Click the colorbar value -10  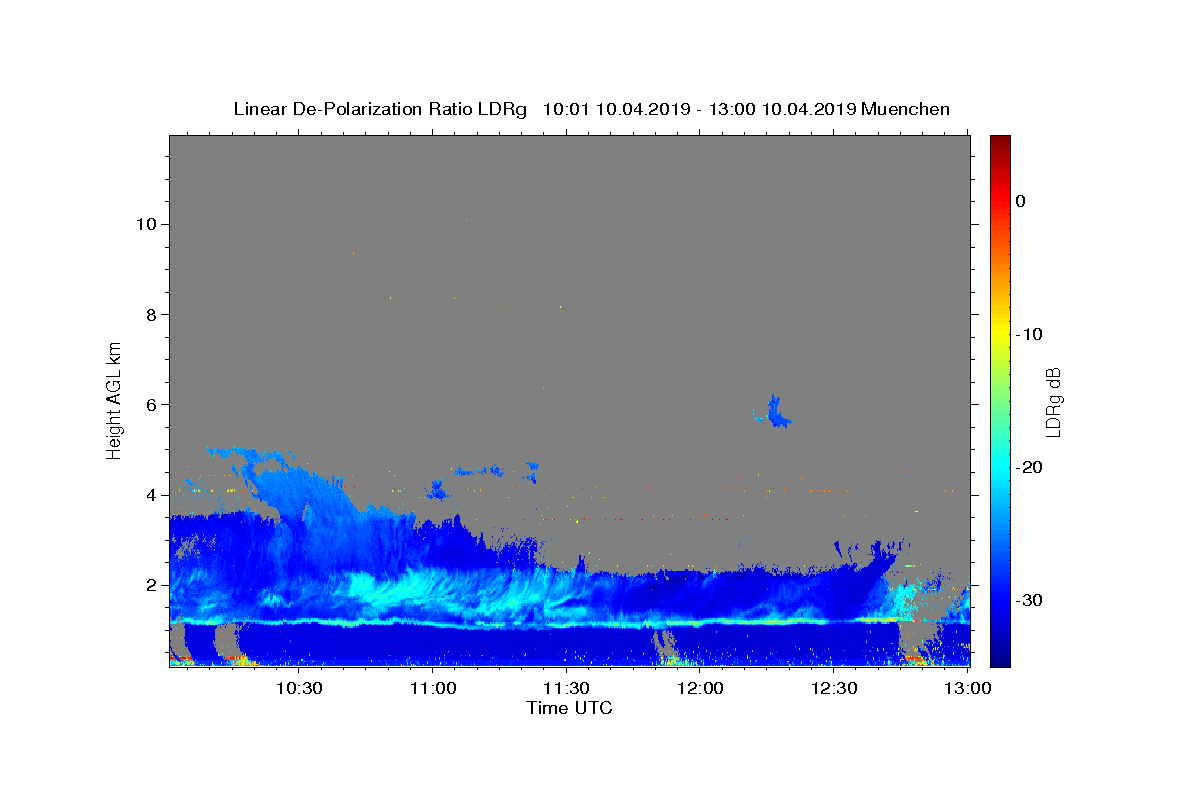click(1030, 334)
